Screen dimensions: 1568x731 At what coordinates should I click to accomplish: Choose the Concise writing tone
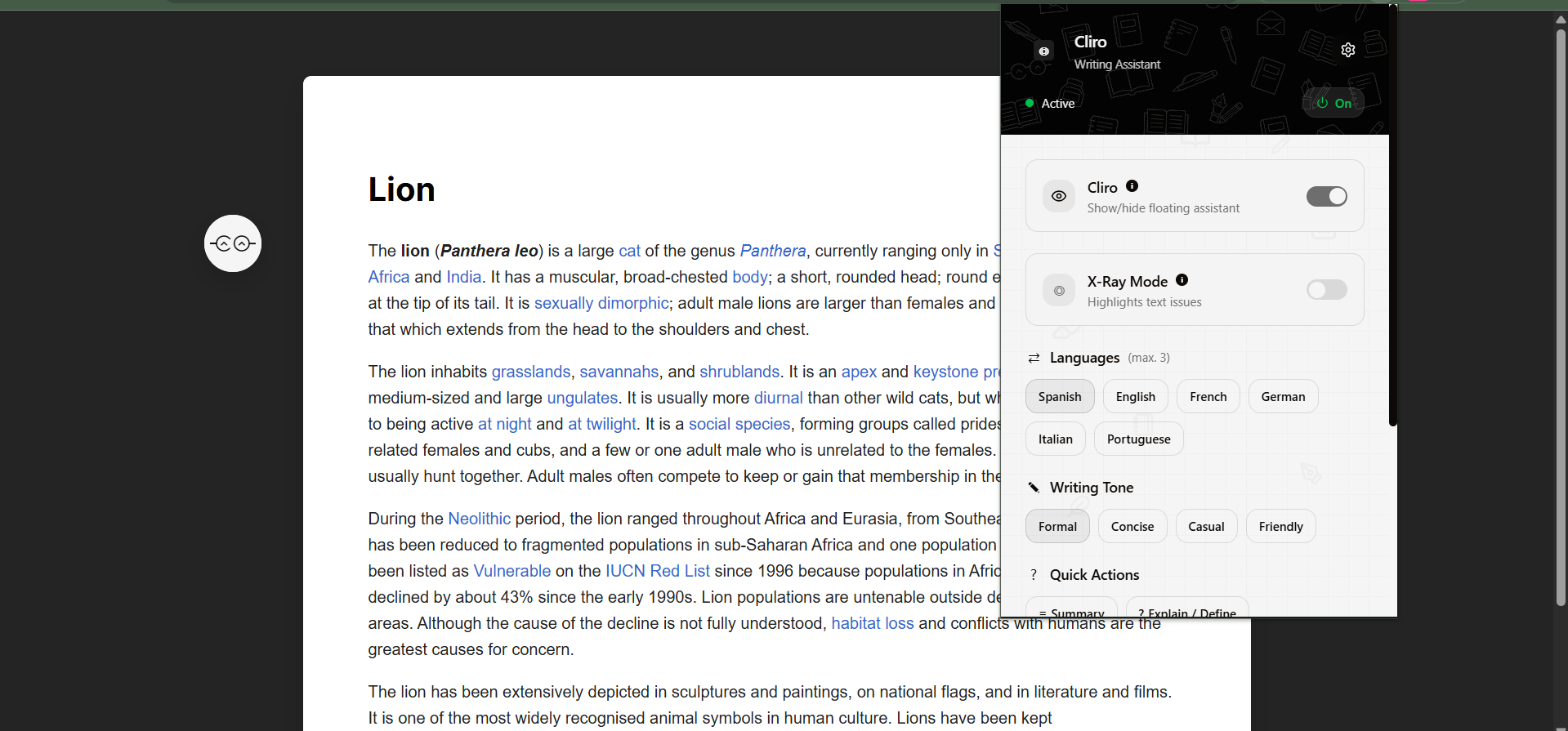tap(1132, 526)
